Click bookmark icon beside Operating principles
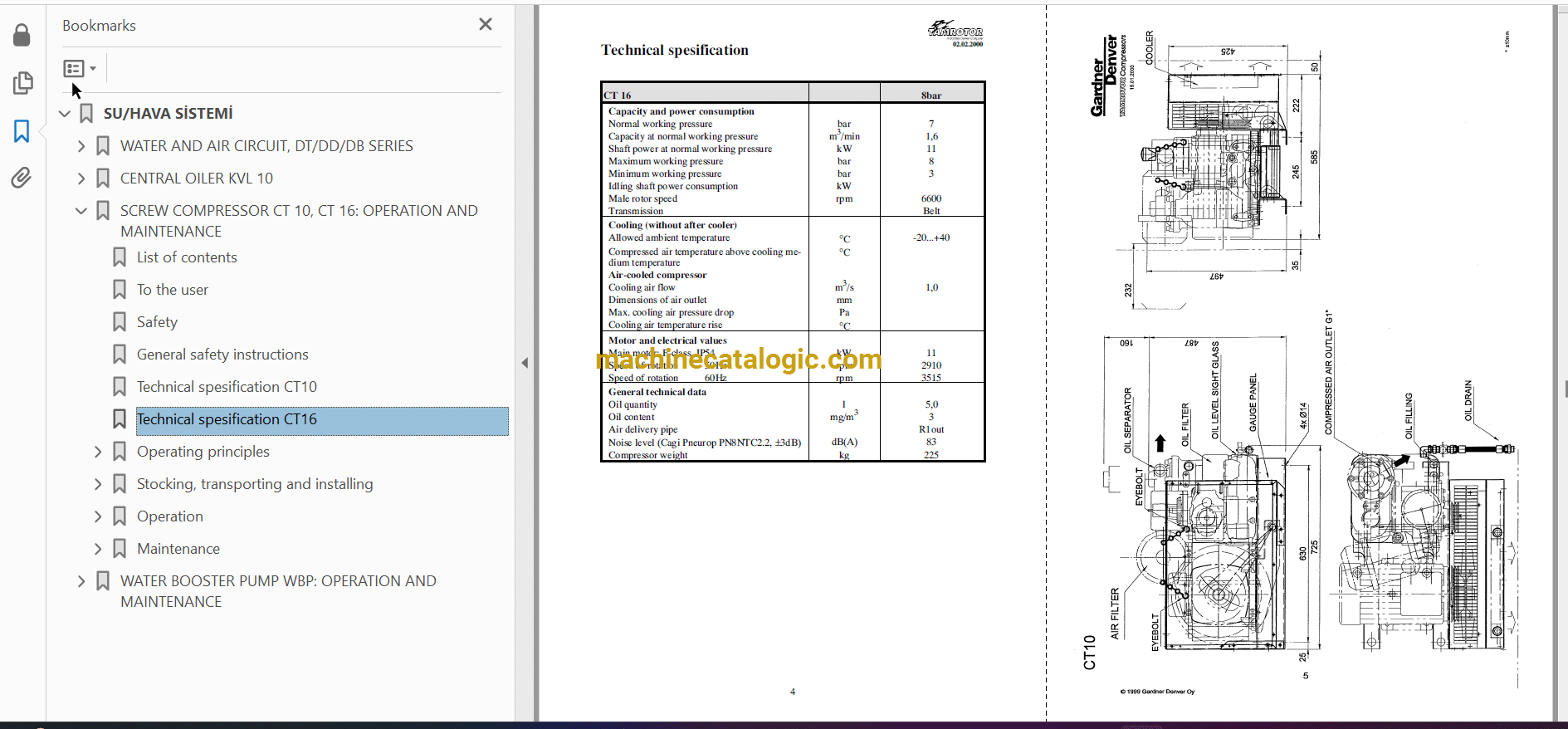This screenshot has width=1568, height=729. coord(120,452)
